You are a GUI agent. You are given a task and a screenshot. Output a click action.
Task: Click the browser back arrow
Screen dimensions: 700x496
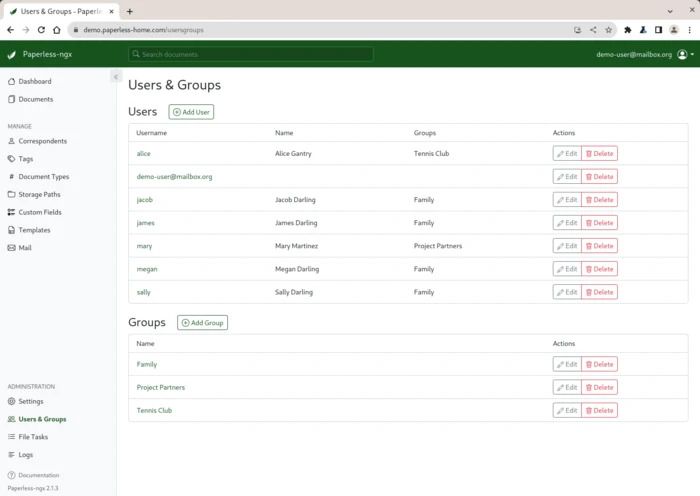tap(11, 30)
